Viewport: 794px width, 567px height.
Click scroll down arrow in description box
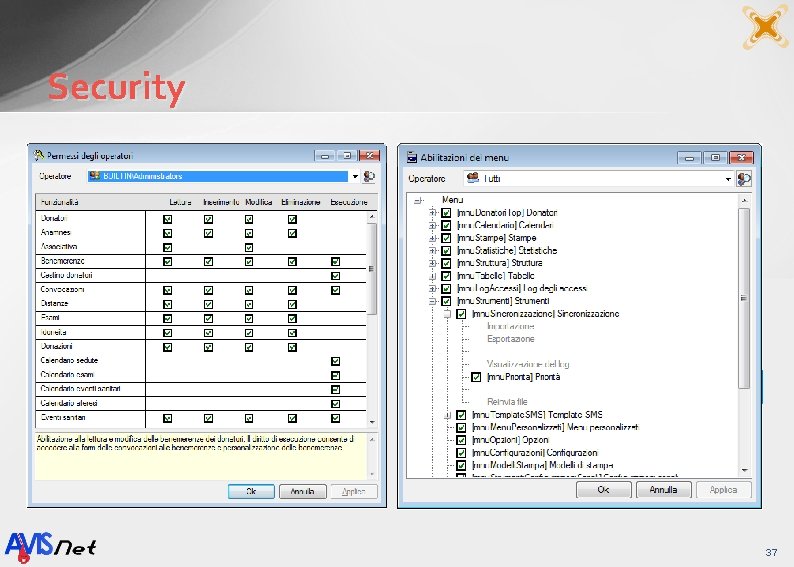(372, 474)
